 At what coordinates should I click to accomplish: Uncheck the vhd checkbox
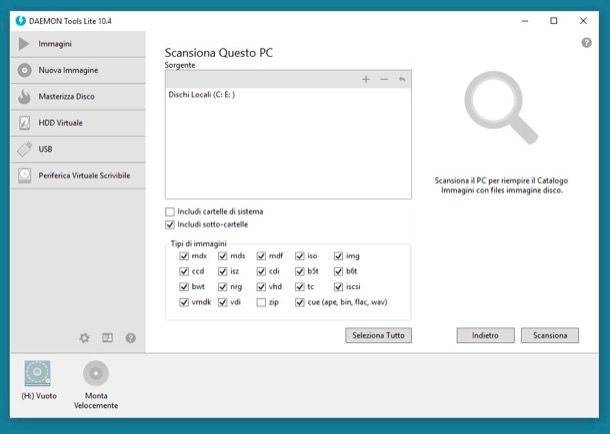[261, 287]
